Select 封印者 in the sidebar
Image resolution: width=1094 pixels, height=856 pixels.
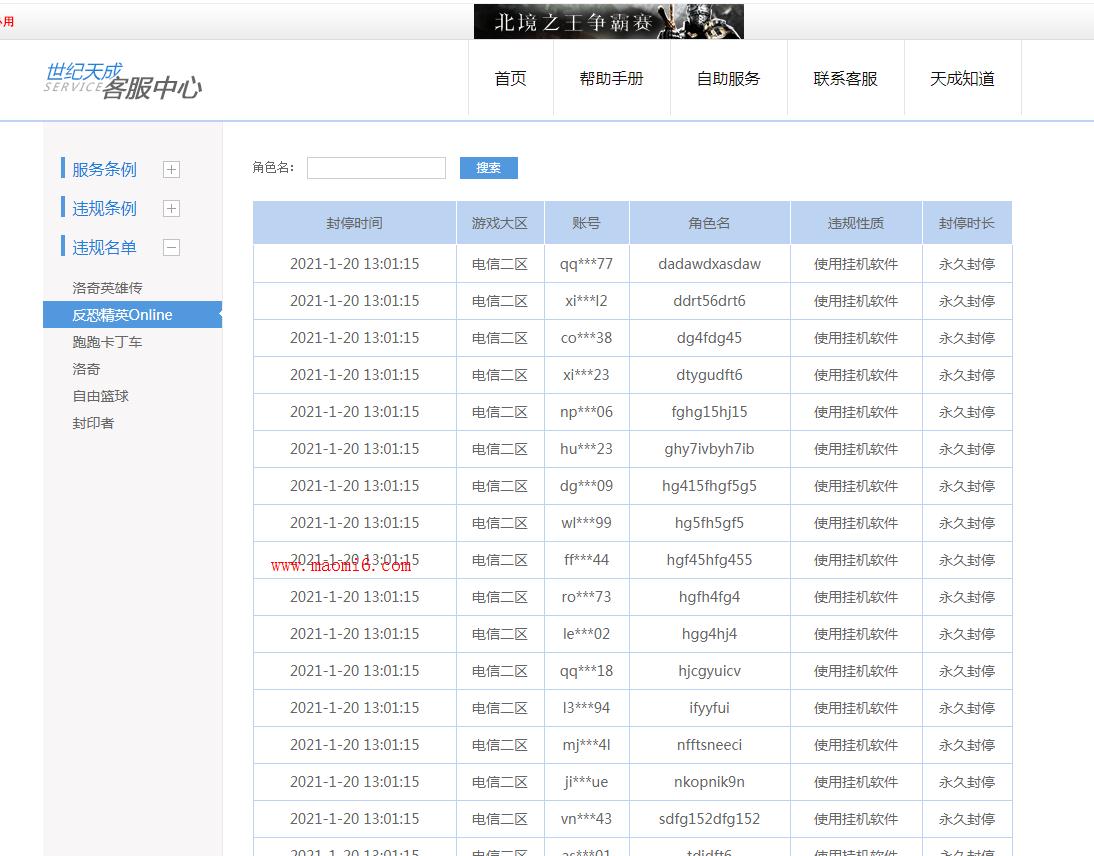coord(93,423)
